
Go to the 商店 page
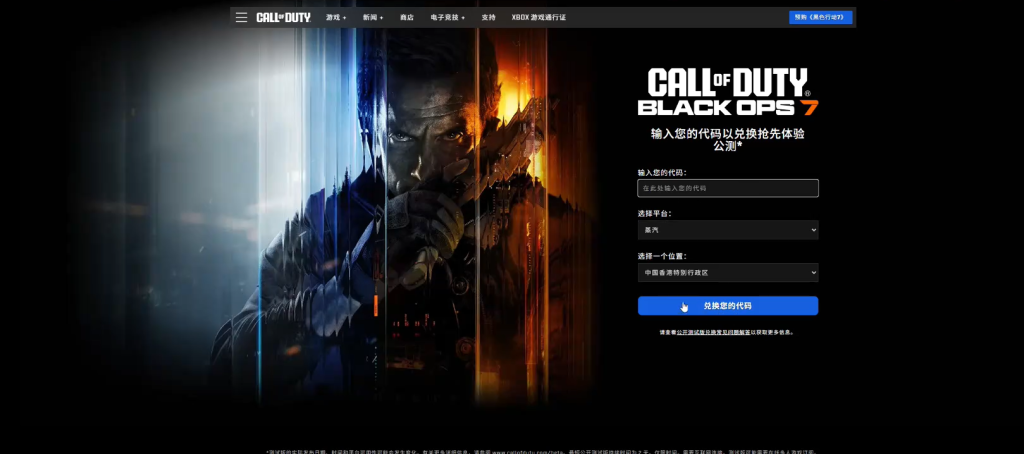coord(406,17)
